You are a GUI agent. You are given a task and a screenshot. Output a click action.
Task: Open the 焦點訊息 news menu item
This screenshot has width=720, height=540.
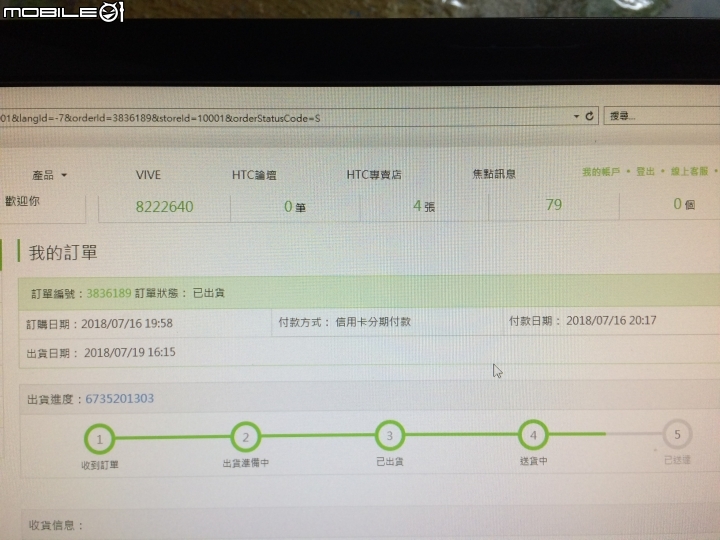[x=494, y=174]
